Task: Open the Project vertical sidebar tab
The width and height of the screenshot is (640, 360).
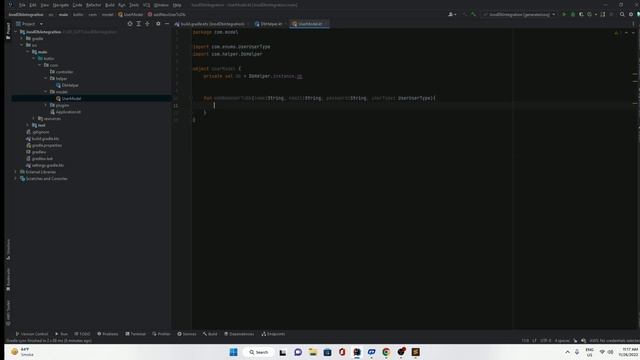Action: pos(8,31)
